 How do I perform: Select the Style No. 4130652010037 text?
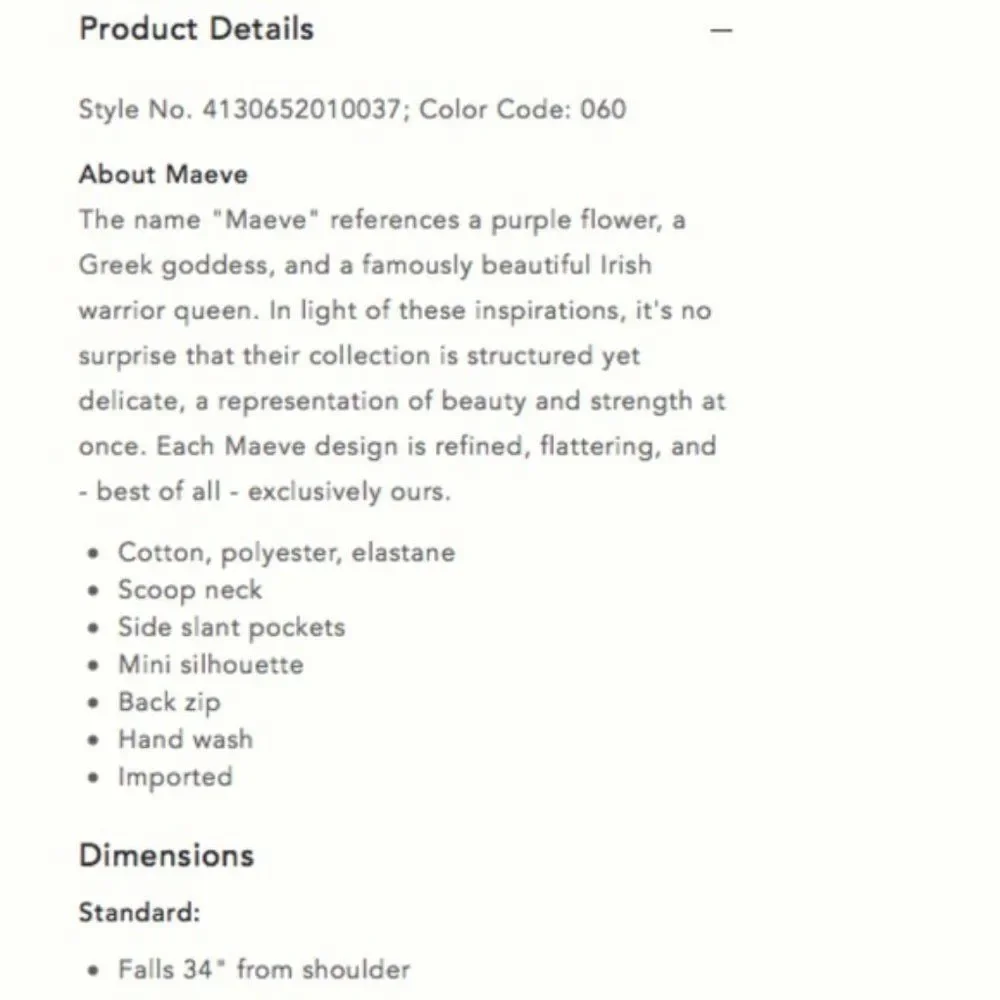pyautogui.click(x=240, y=109)
